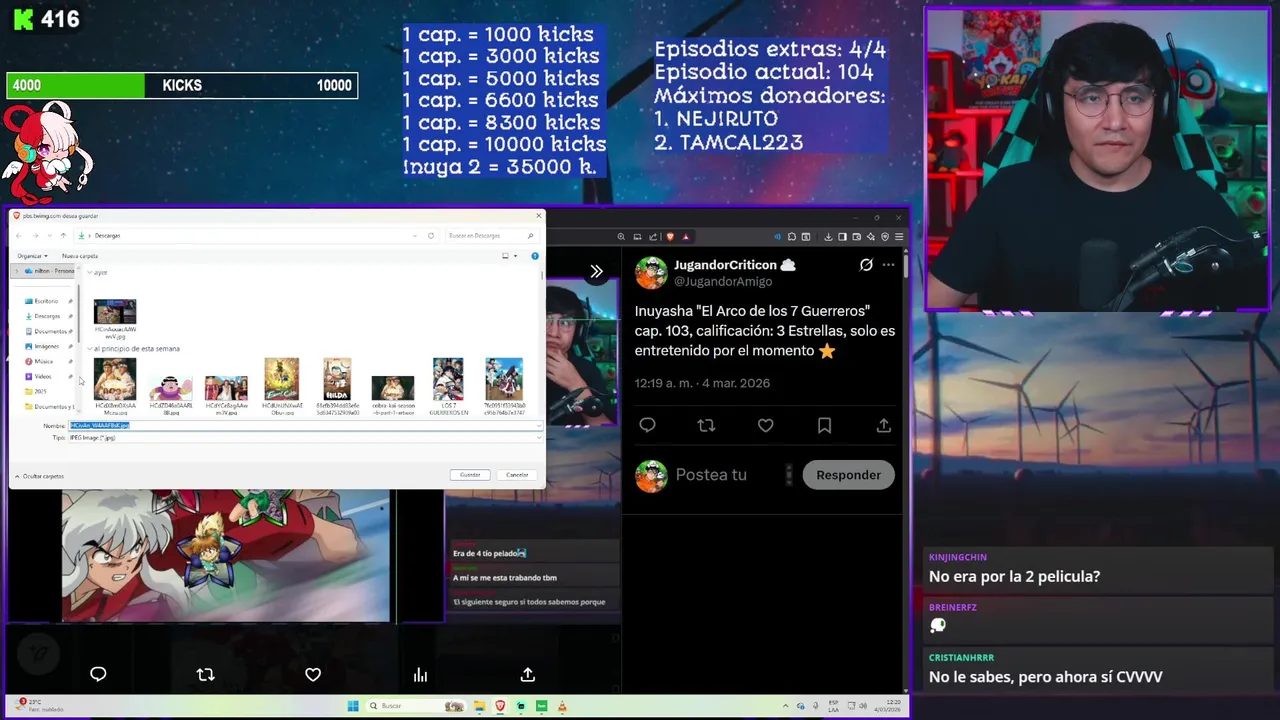Open the three-dot more menu on tweet
The height and width of the screenshot is (720, 1280).
[888, 265]
